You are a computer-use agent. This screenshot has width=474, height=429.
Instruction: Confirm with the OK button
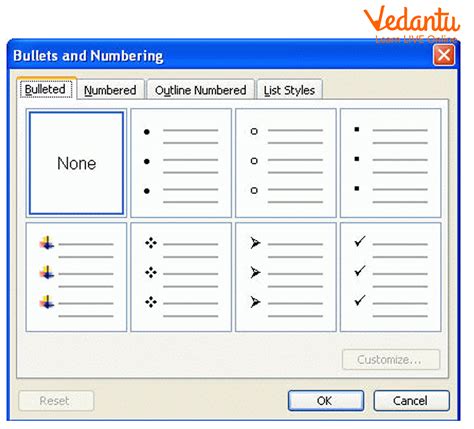(326, 401)
